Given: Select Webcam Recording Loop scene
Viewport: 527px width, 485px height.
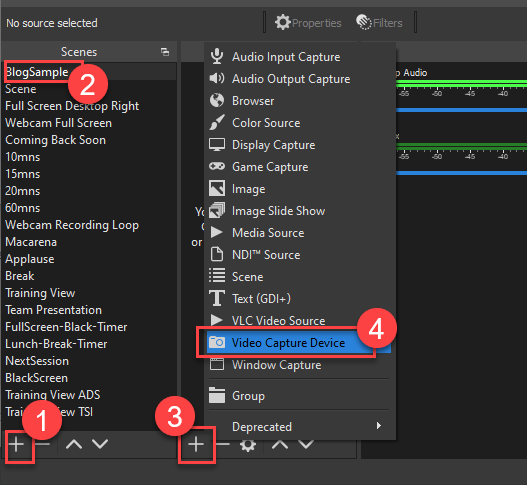Looking at the screenshot, I should click(89, 225).
